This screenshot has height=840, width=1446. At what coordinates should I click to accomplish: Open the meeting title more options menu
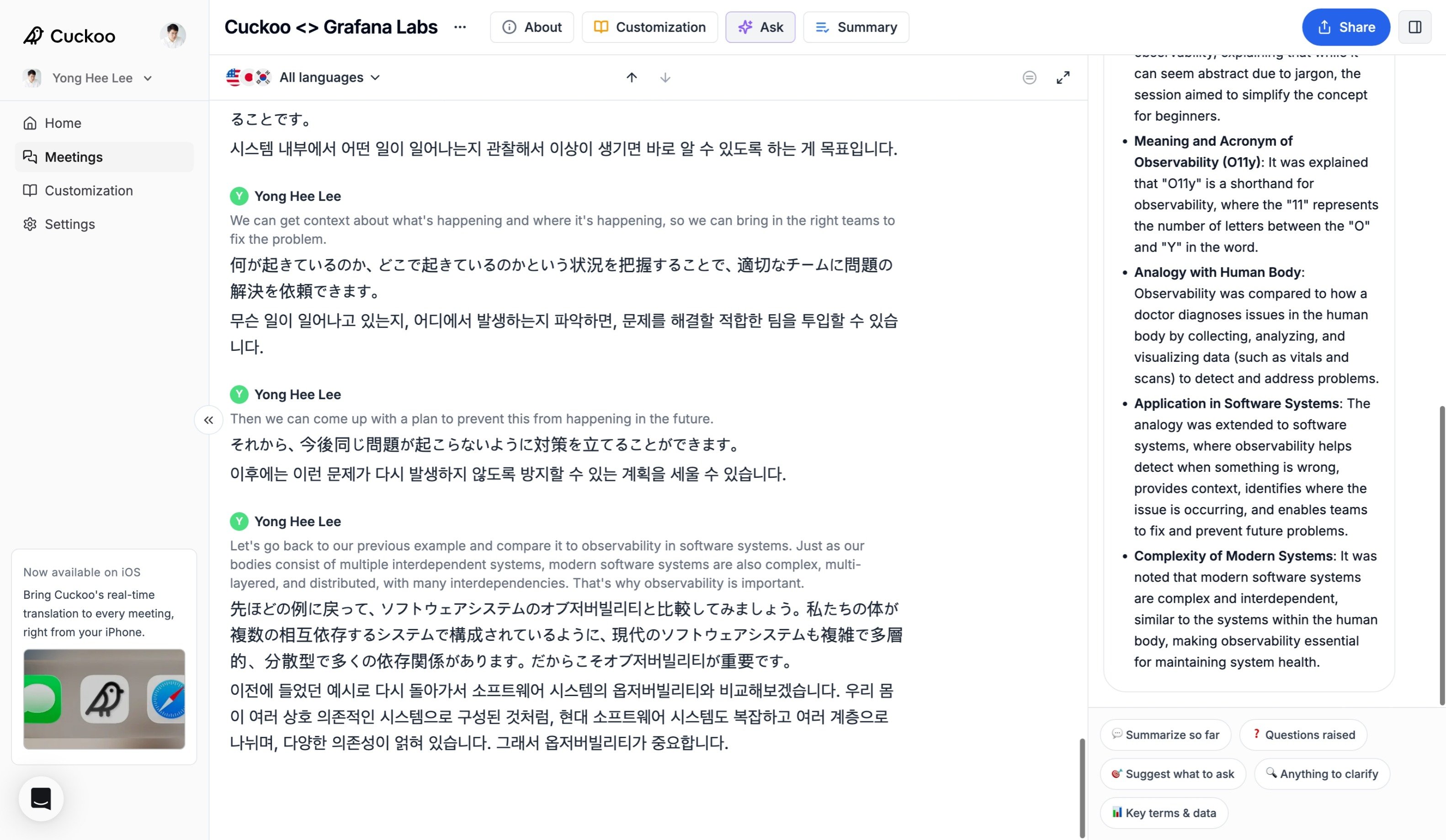tap(460, 27)
